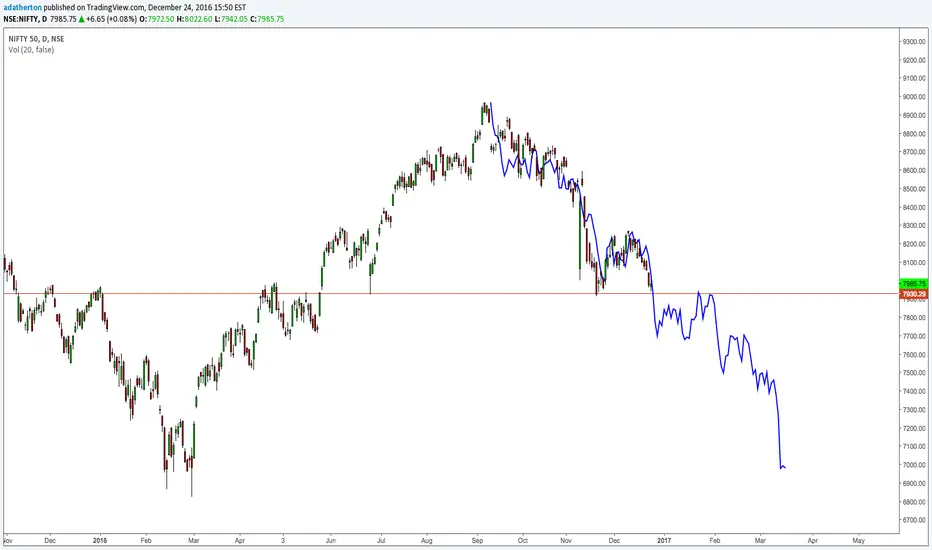This screenshot has width=932, height=550.
Task: Click the Jul date axis label
Action: 381,540
